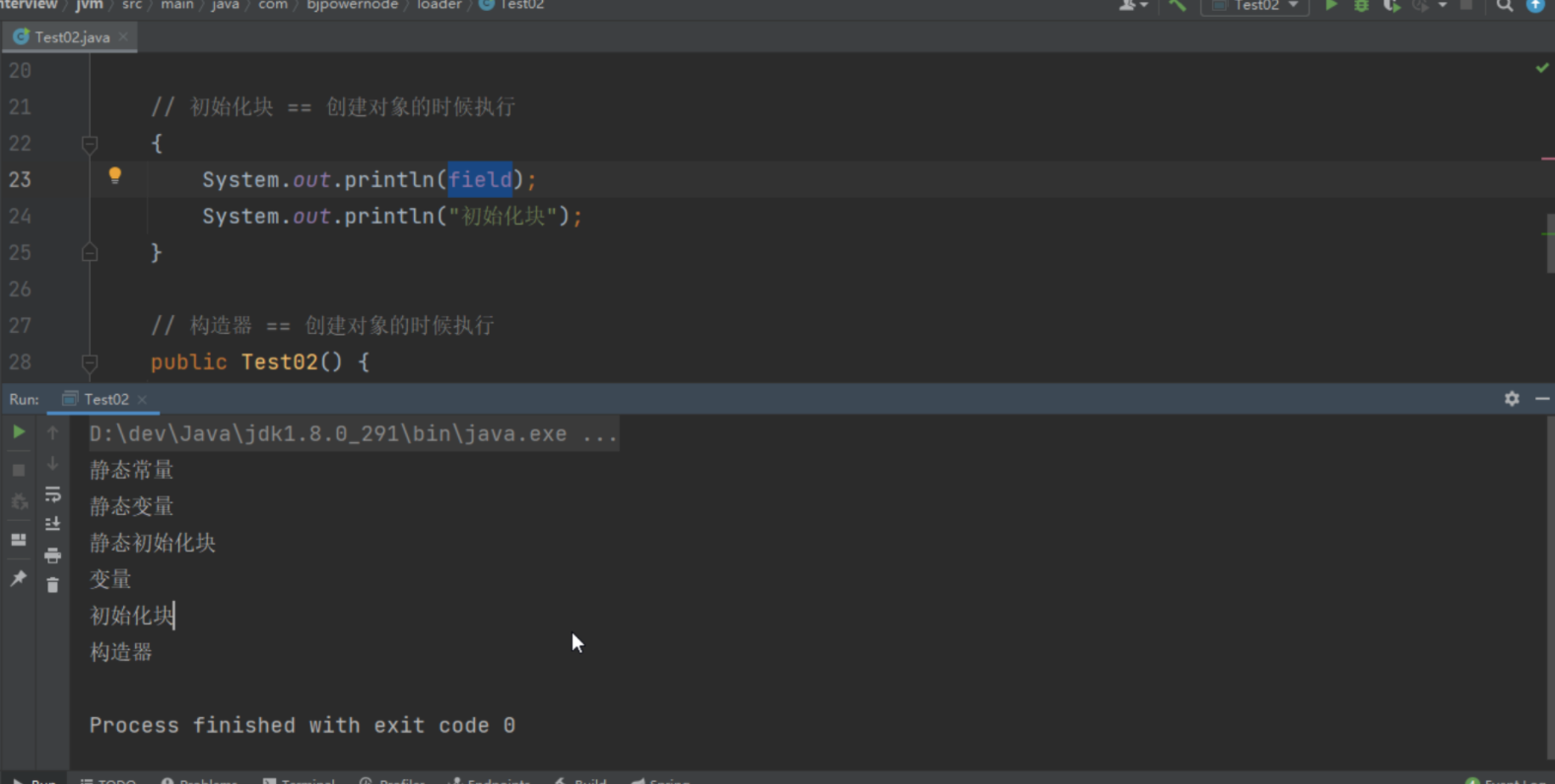
Task: Click Process finished with exit code 0
Action: coord(303,726)
